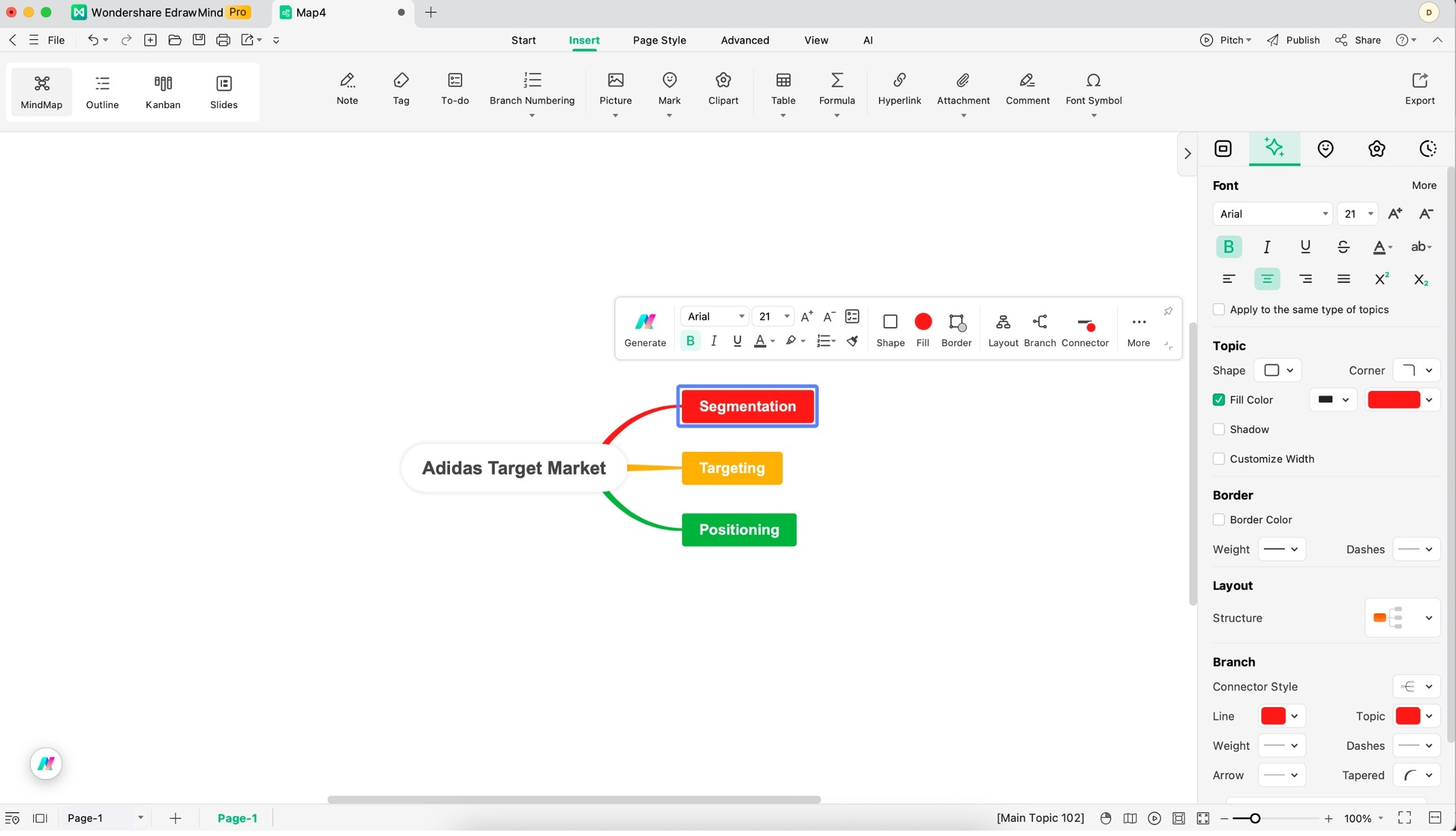Open the Page-1 selector dropdown
Image resolution: width=1456 pixels, height=836 pixels.
pos(105,818)
